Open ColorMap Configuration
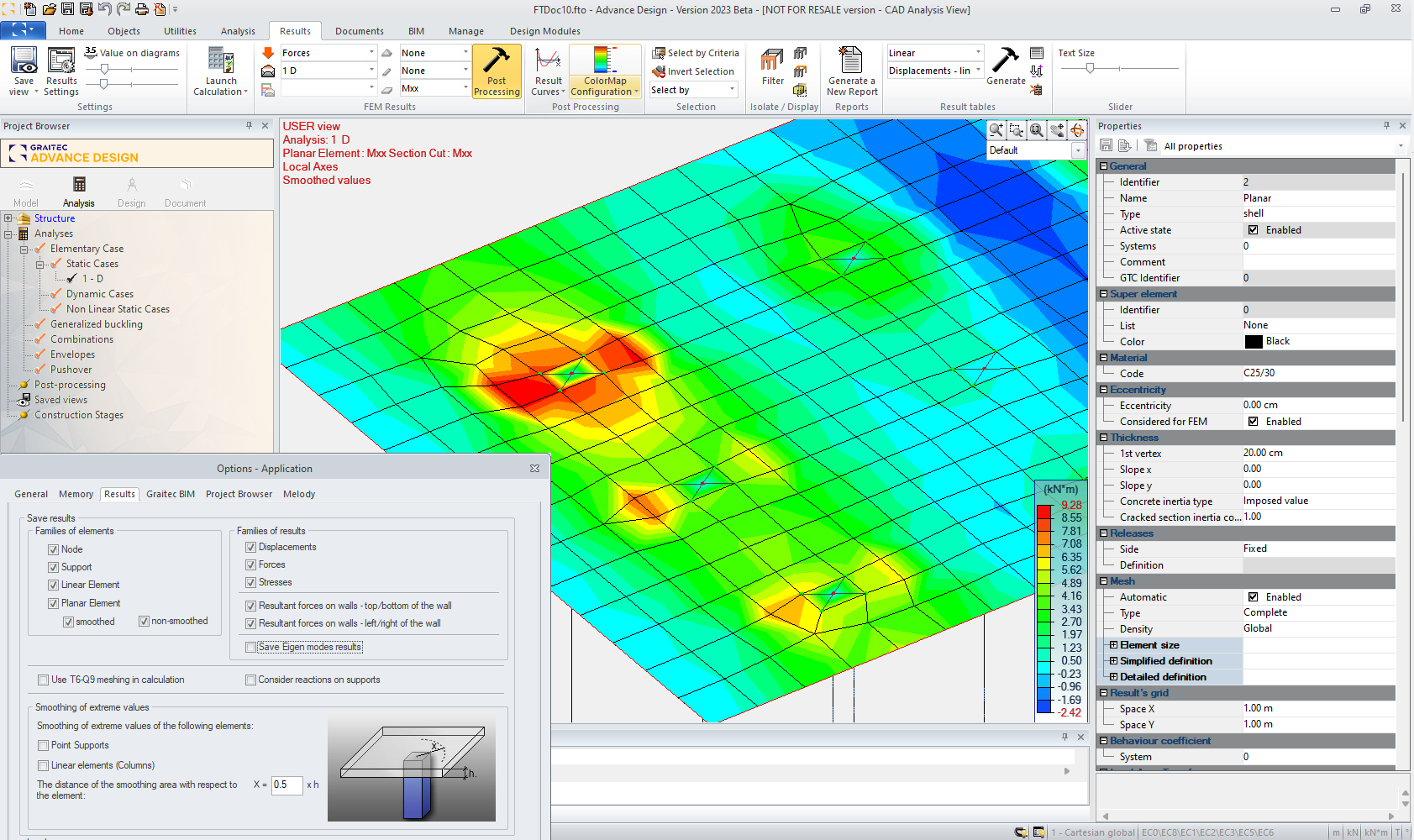The image size is (1414, 840). 605,71
